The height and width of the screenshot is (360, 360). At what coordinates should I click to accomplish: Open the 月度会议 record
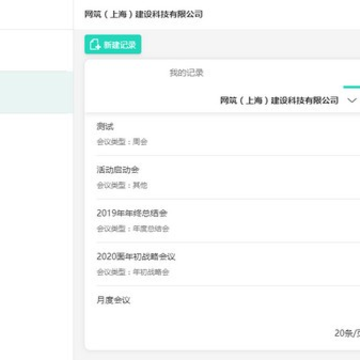[113, 300]
